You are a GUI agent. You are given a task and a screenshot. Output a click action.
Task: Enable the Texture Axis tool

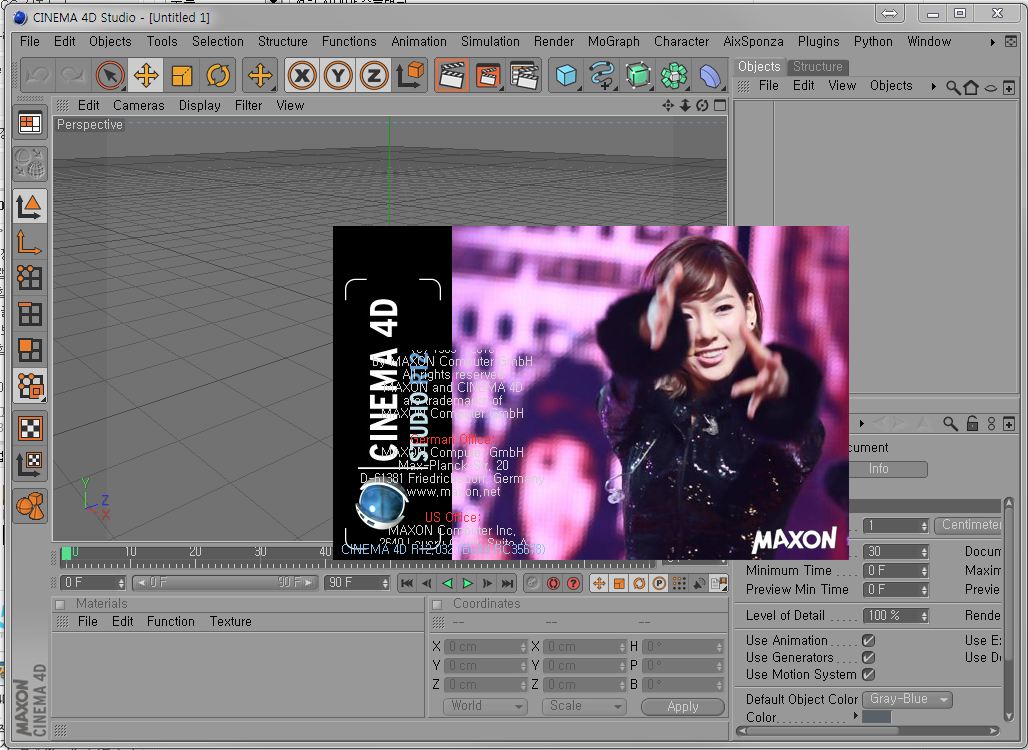(30, 464)
